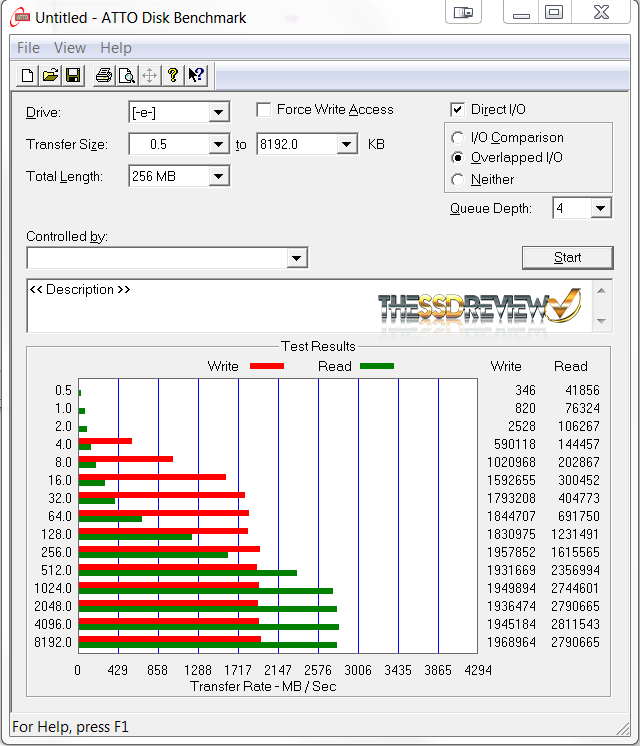Uncheck the Direct I/O checkbox
The image size is (640, 746).
458,110
